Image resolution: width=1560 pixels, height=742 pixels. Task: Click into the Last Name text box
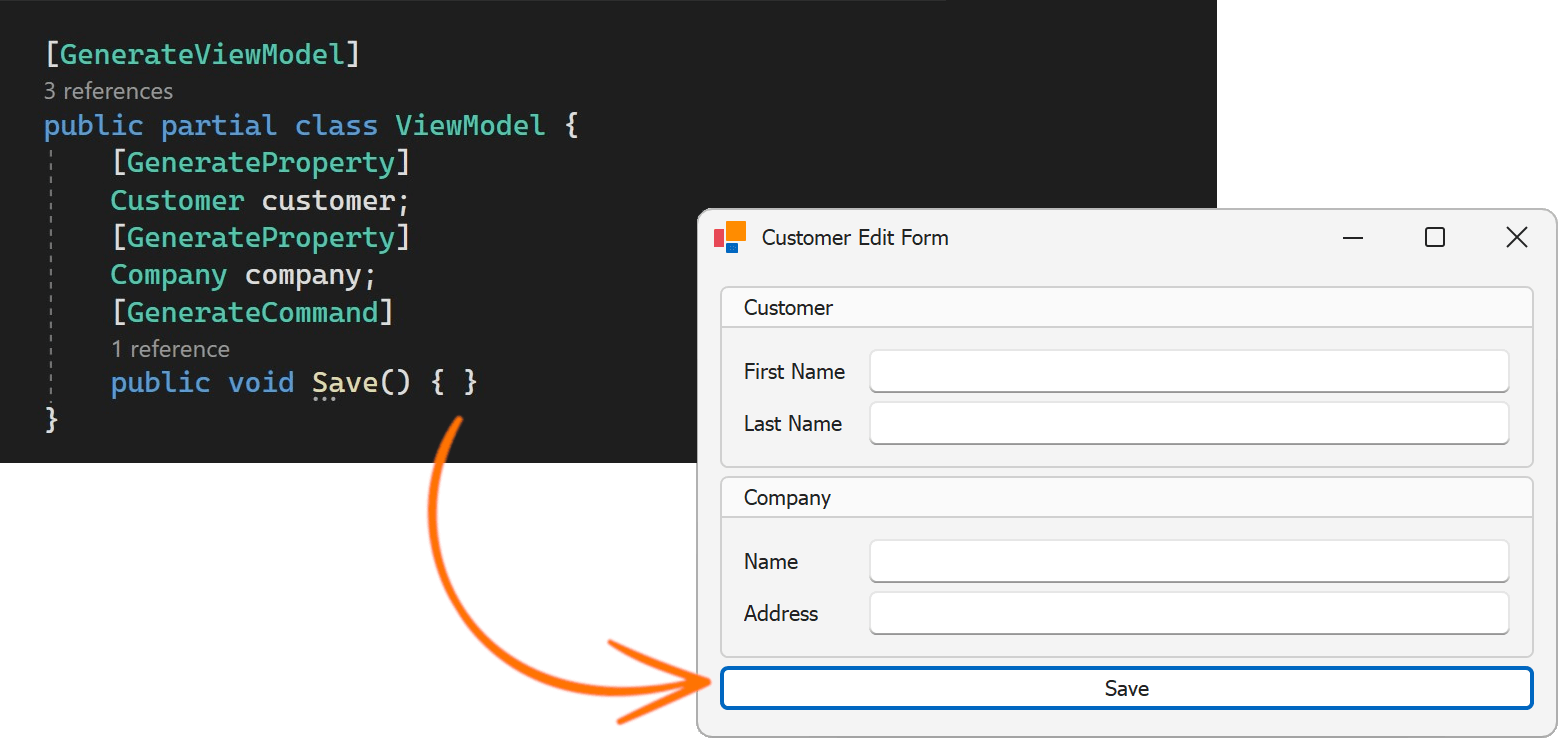1188,424
